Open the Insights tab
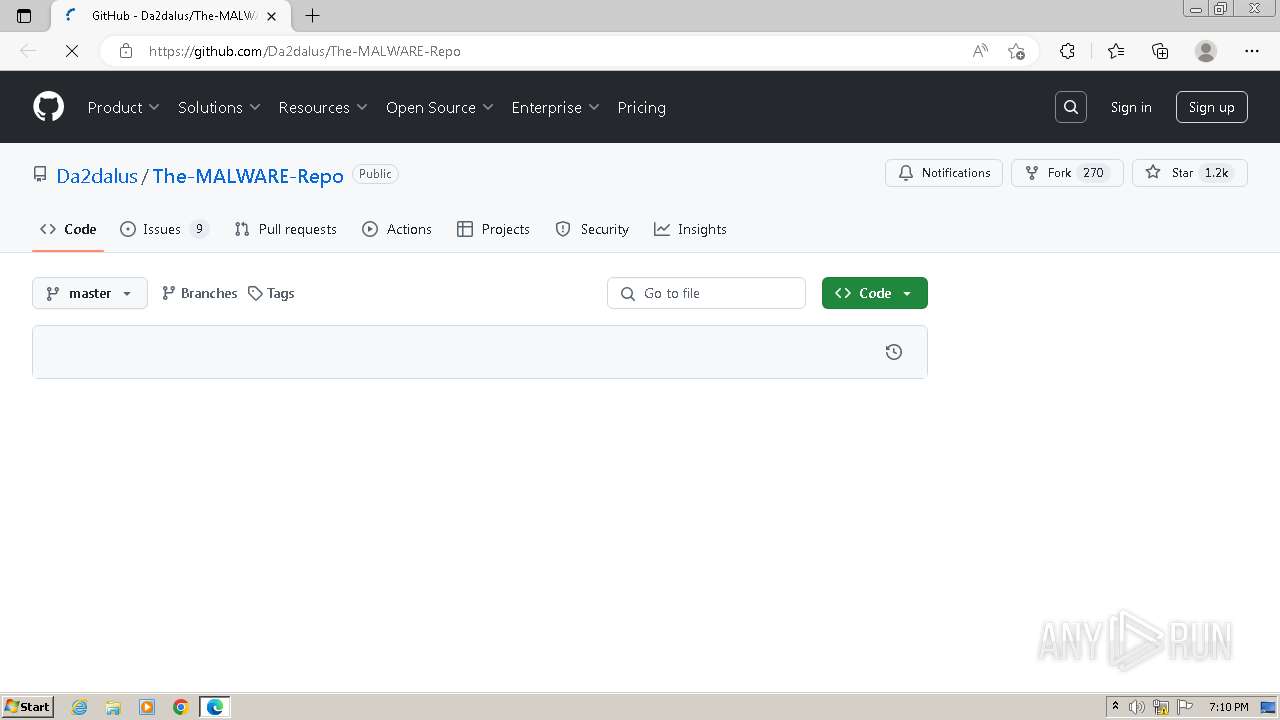1280x720 pixels. (690, 229)
